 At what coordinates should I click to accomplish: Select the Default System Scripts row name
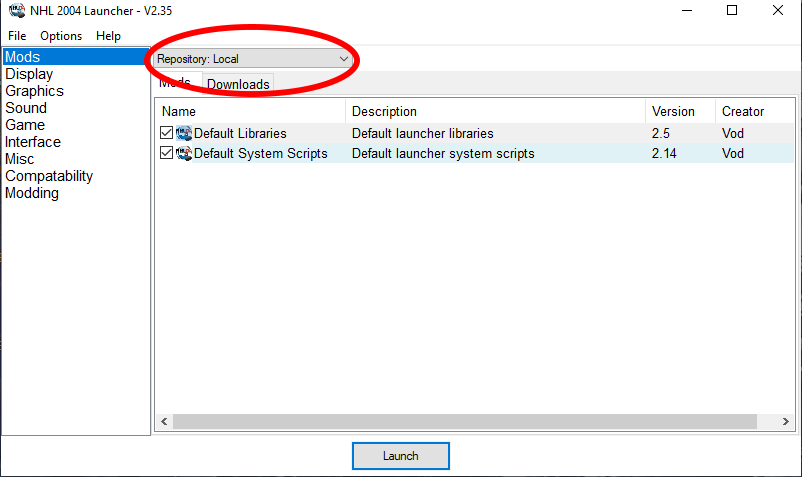coord(260,153)
